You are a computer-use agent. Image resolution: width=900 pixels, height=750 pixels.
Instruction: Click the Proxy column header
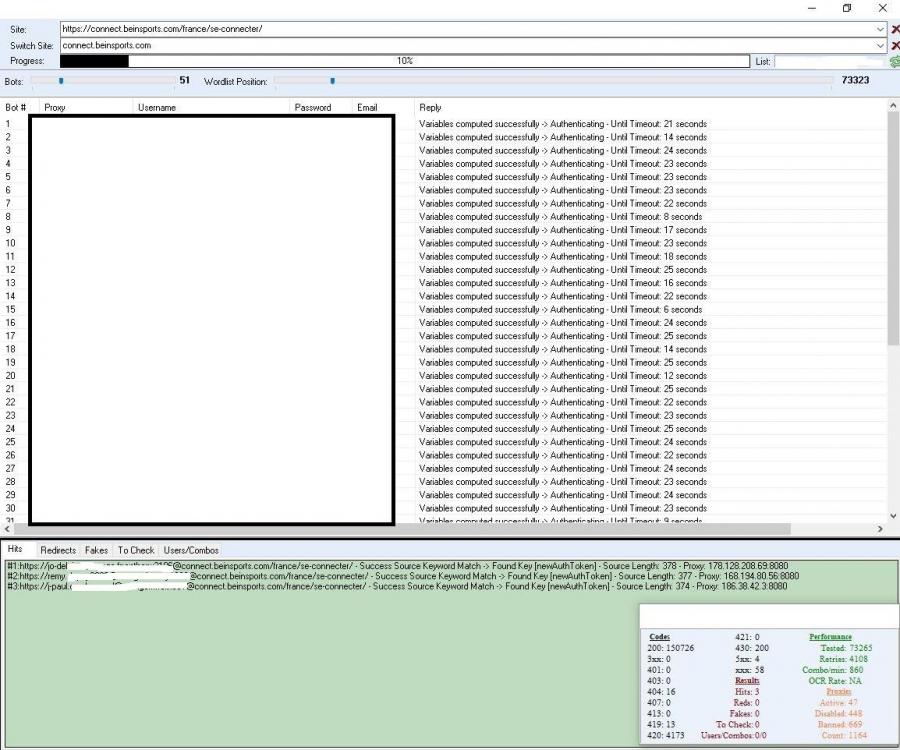(x=54, y=107)
